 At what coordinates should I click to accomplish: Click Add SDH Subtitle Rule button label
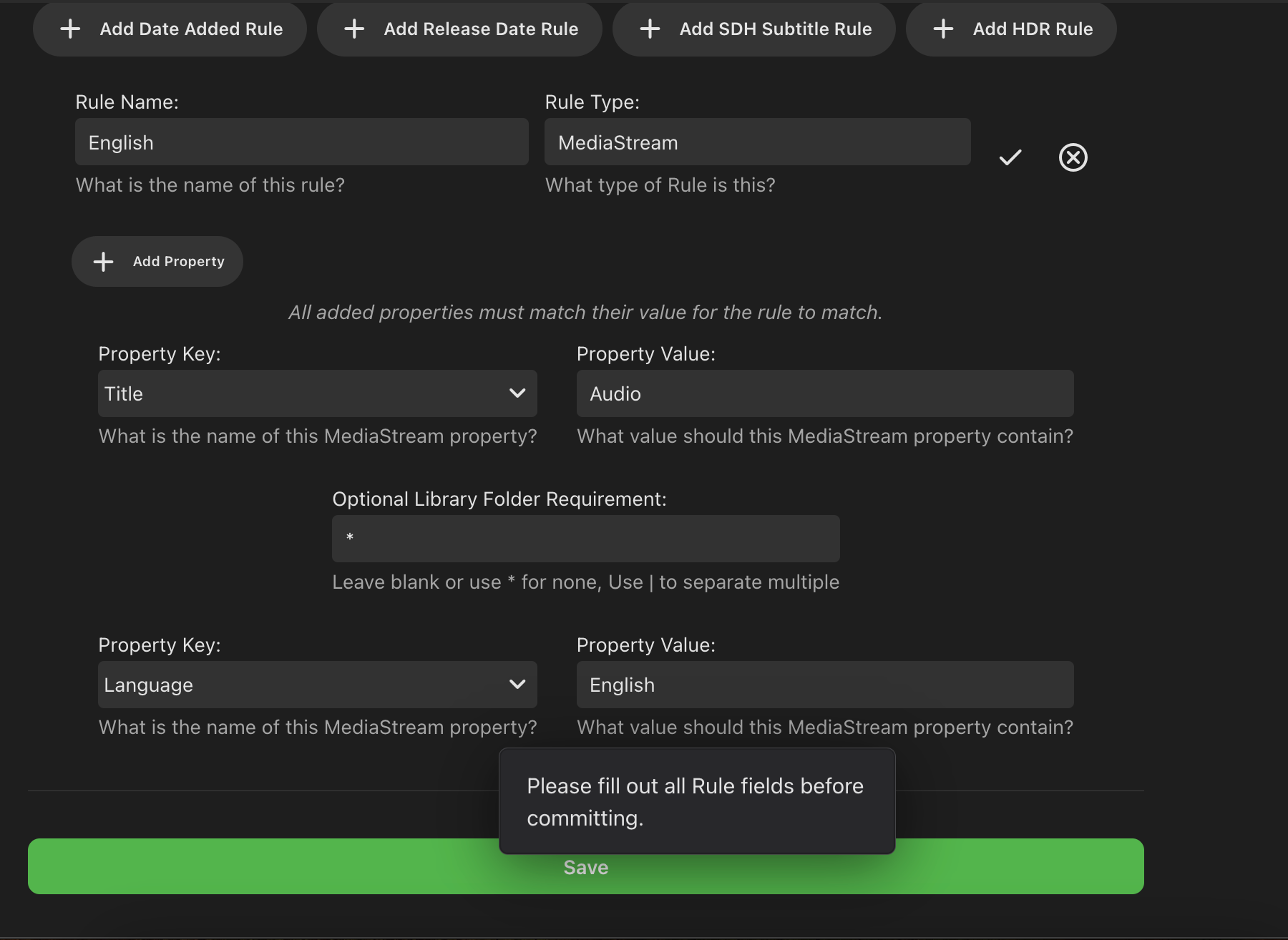(775, 29)
